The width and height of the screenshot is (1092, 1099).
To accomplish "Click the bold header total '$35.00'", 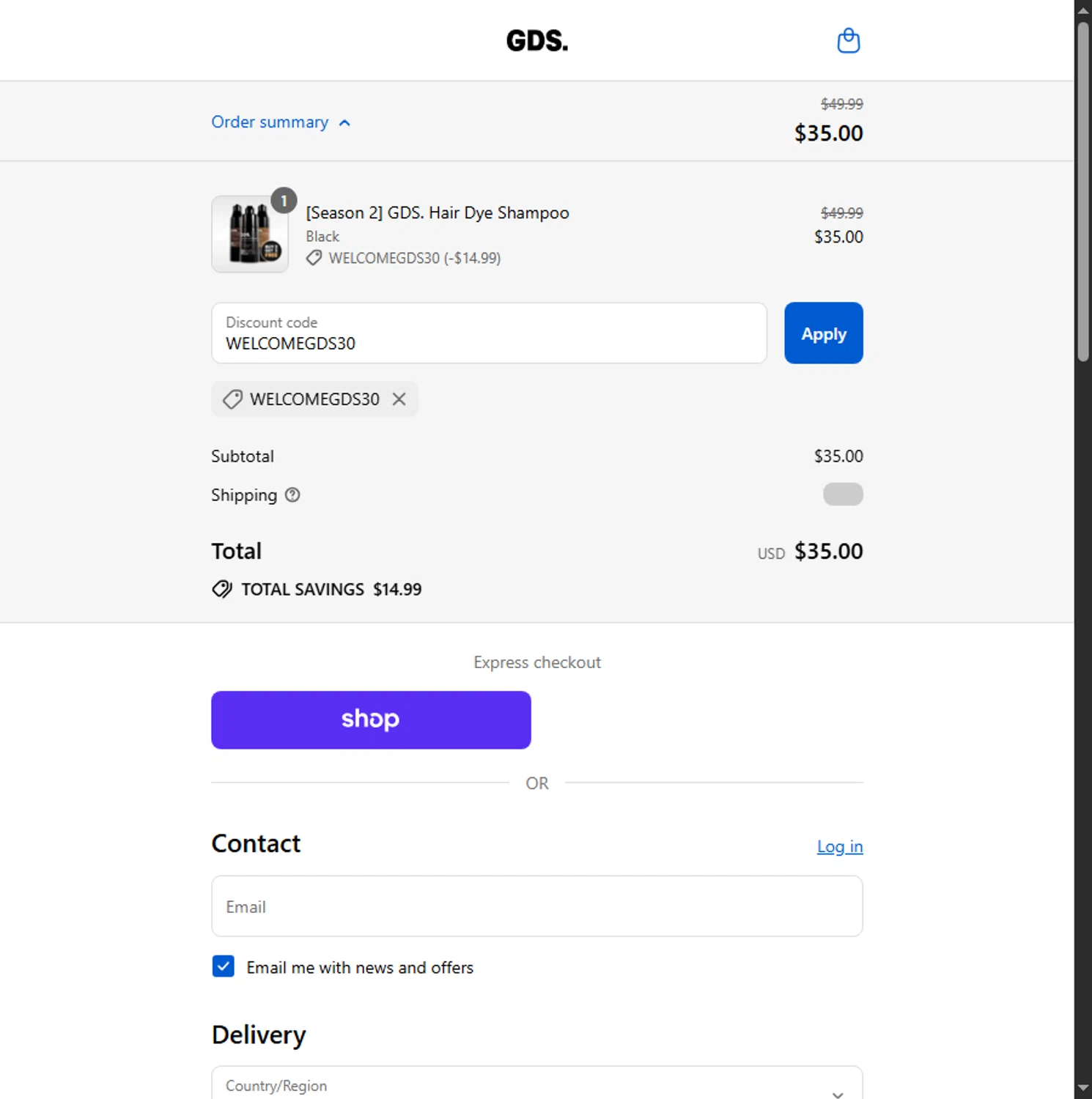I will pos(829,133).
